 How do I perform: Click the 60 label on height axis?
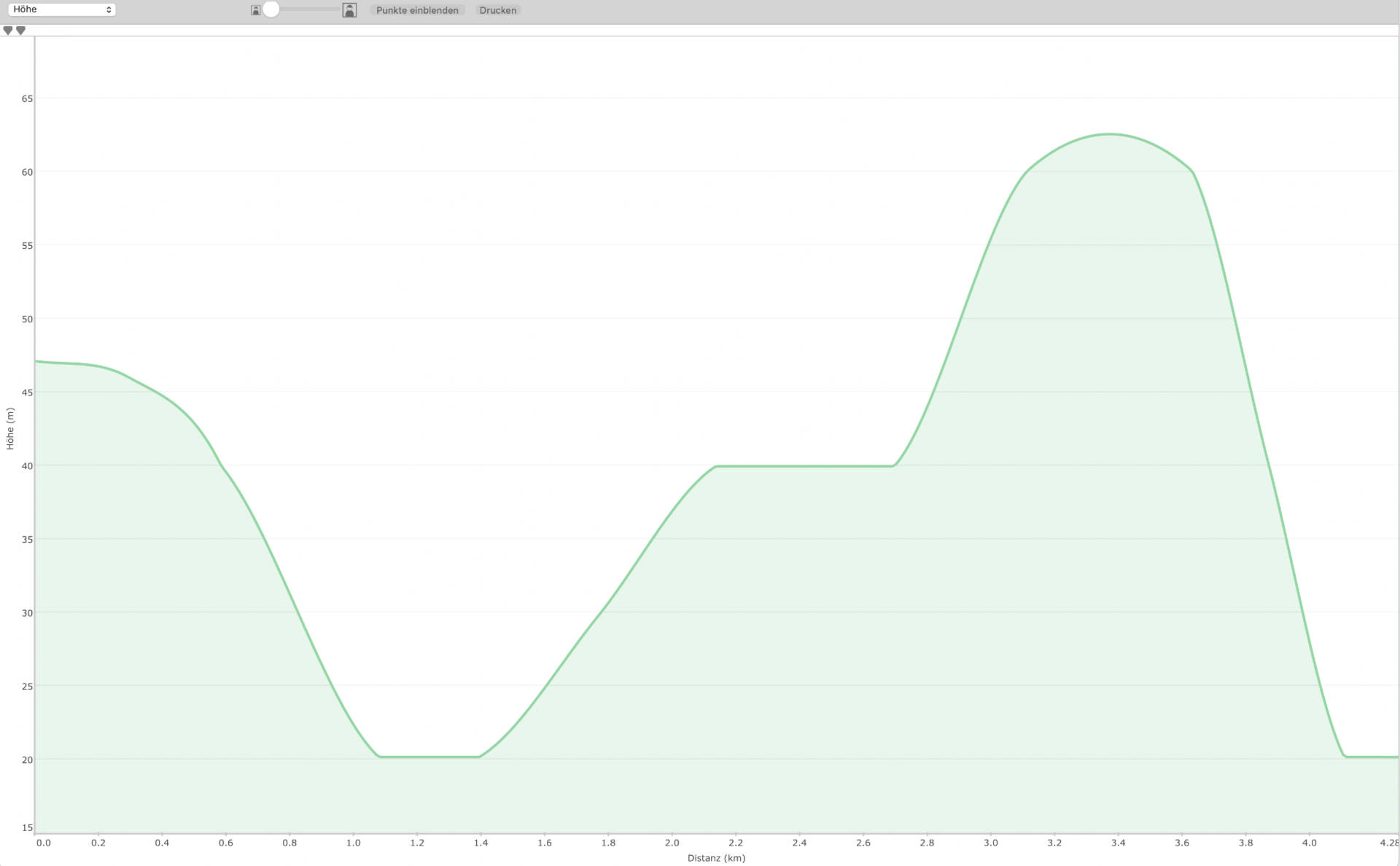(27, 172)
